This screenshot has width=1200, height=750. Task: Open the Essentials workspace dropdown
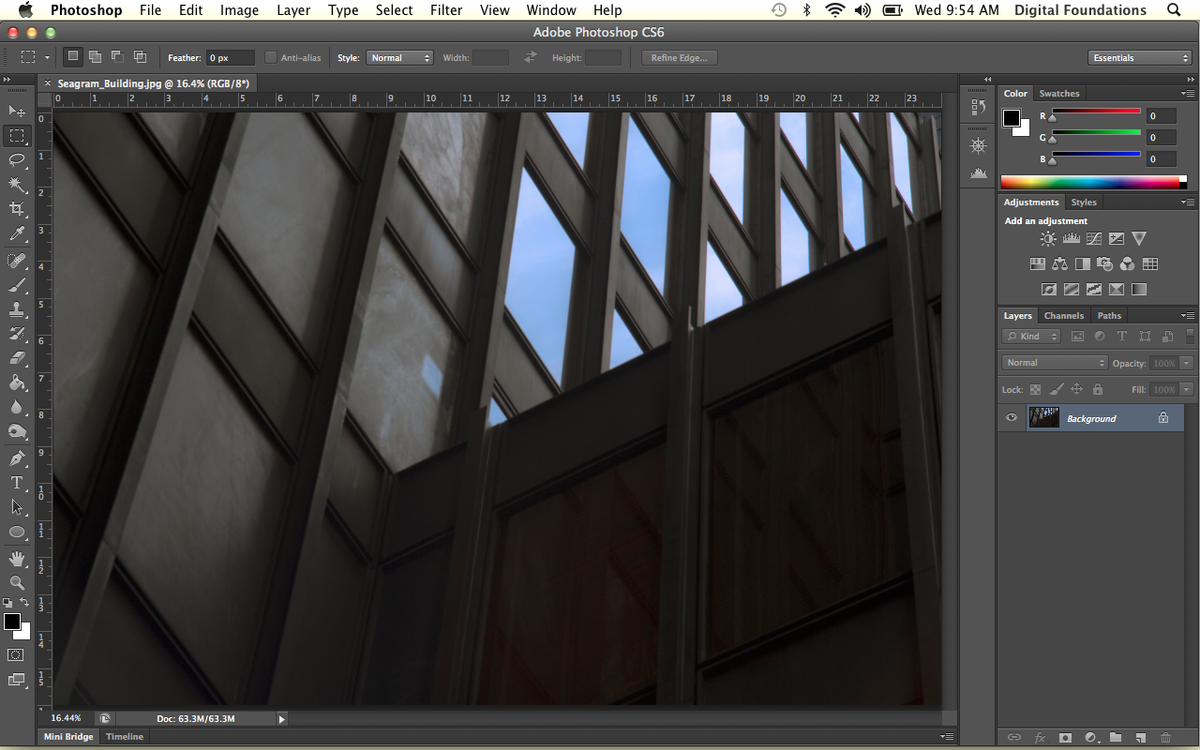[1139, 58]
